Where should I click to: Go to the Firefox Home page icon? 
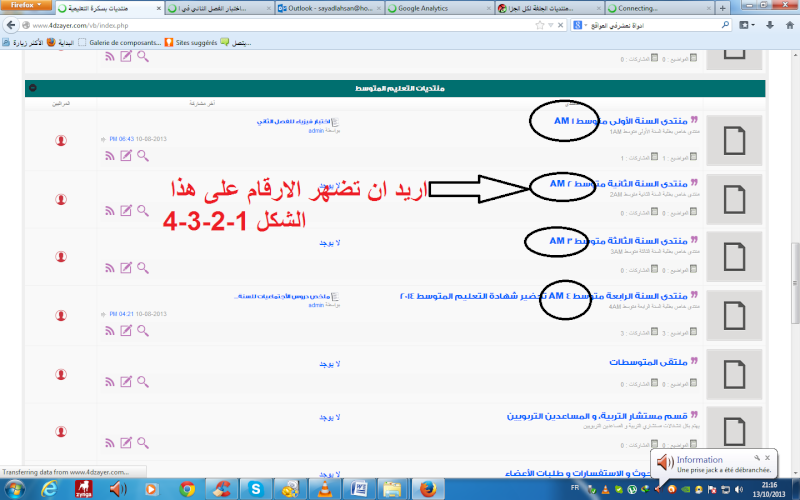(x=790, y=25)
